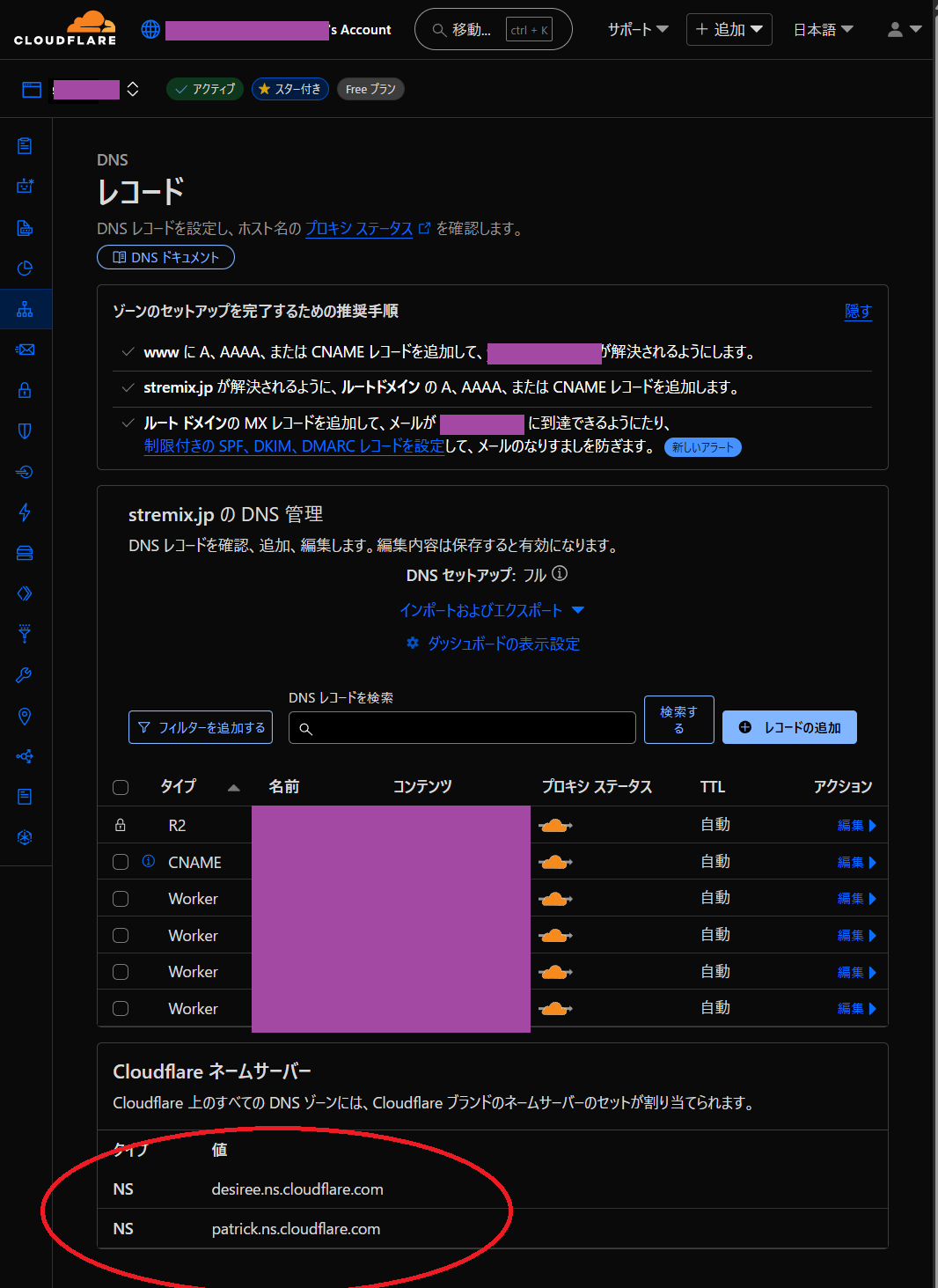Check the CNAME record checkbox

(121, 862)
